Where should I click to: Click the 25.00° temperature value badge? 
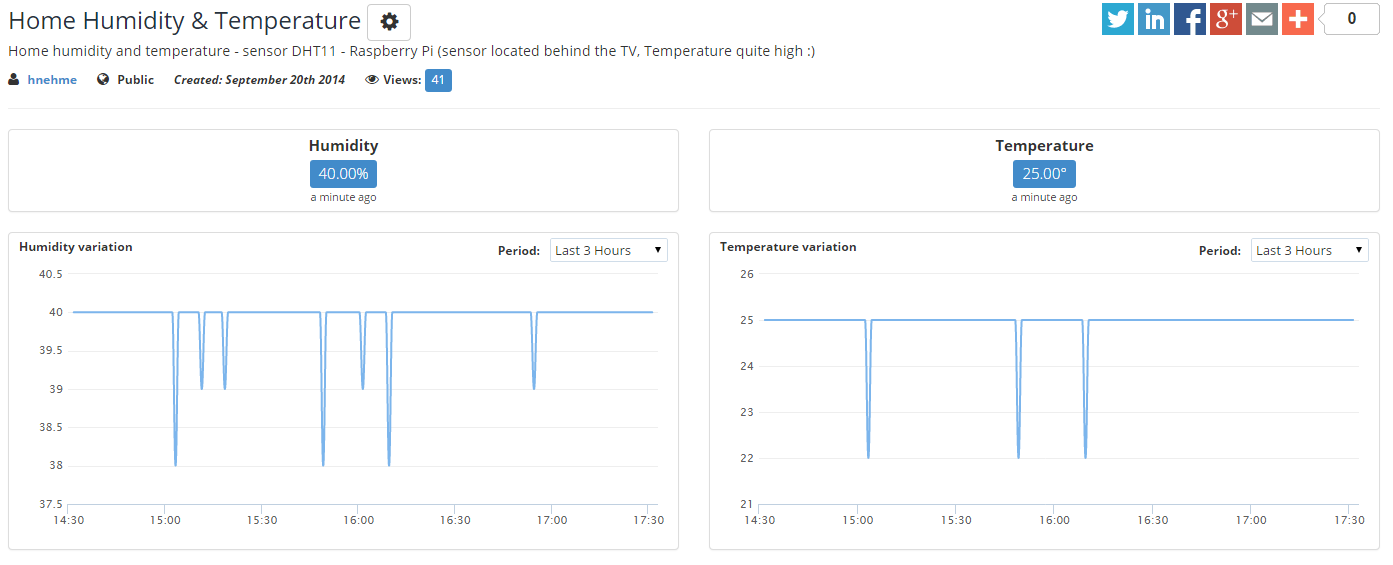(x=1044, y=174)
